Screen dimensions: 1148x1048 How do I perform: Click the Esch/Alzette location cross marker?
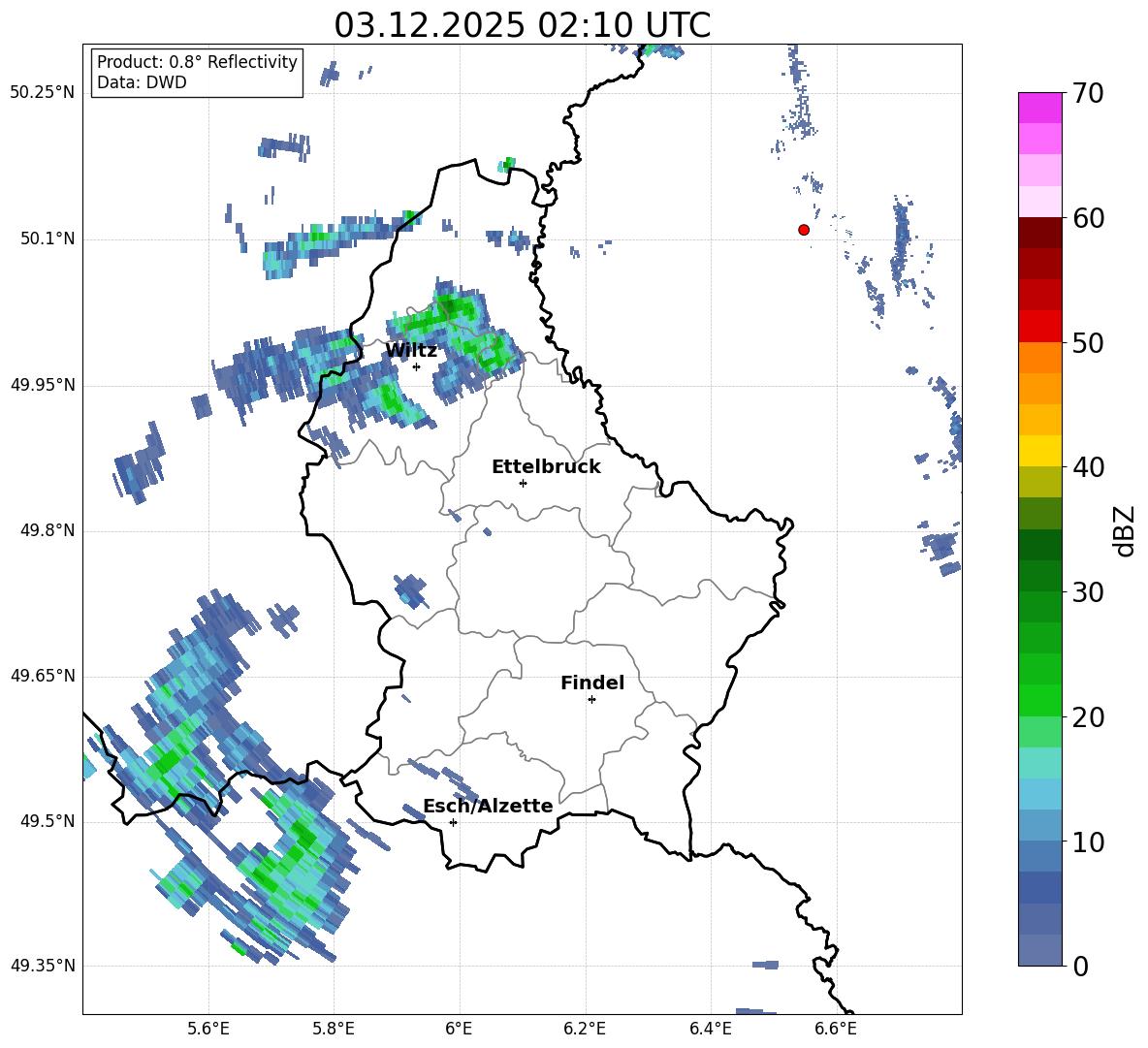click(x=453, y=822)
